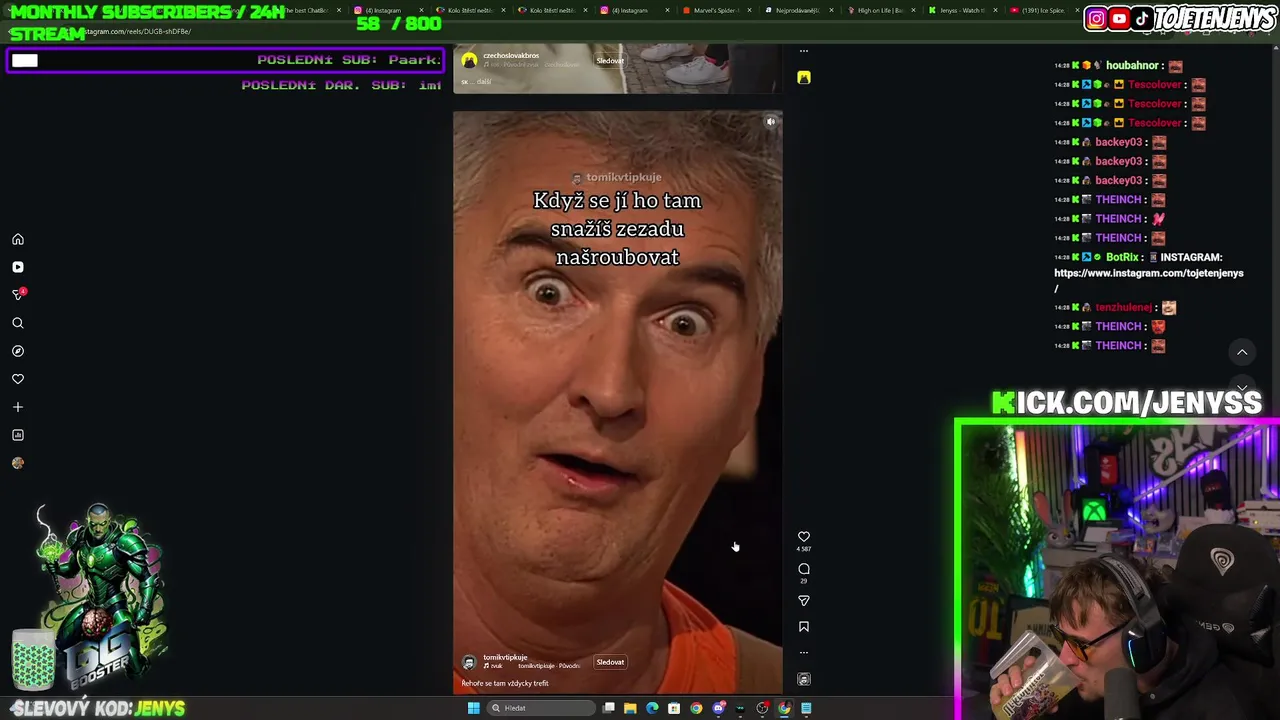
Task: Follow czechoslovakbros with Sledovat button
Action: coord(610,61)
